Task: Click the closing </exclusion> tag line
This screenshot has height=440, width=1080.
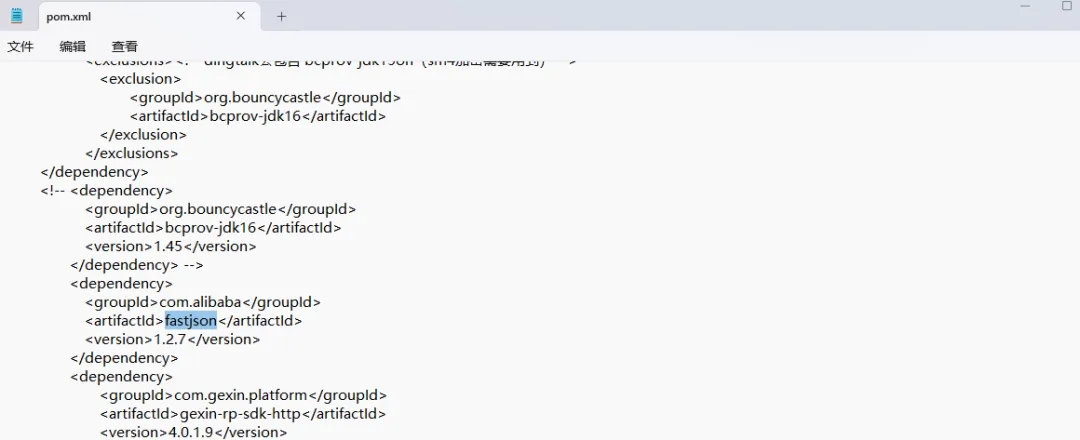Action: (x=143, y=134)
